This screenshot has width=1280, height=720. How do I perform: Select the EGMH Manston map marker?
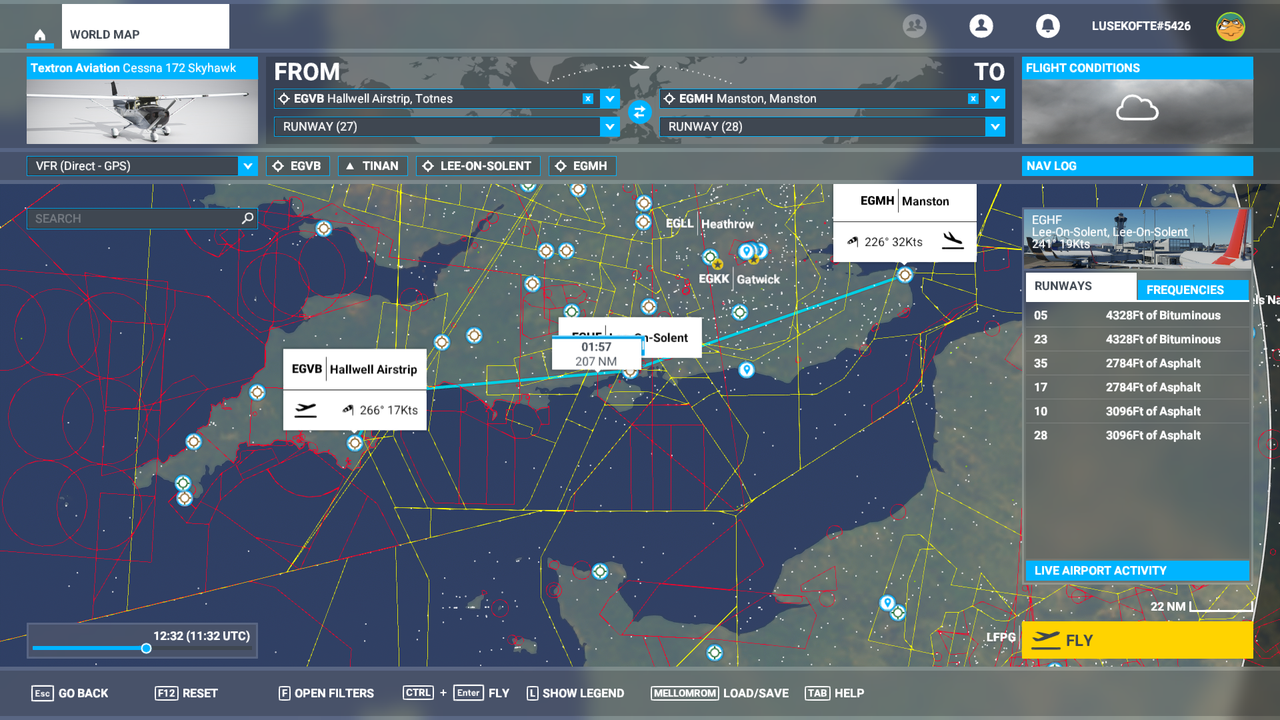tap(905, 274)
